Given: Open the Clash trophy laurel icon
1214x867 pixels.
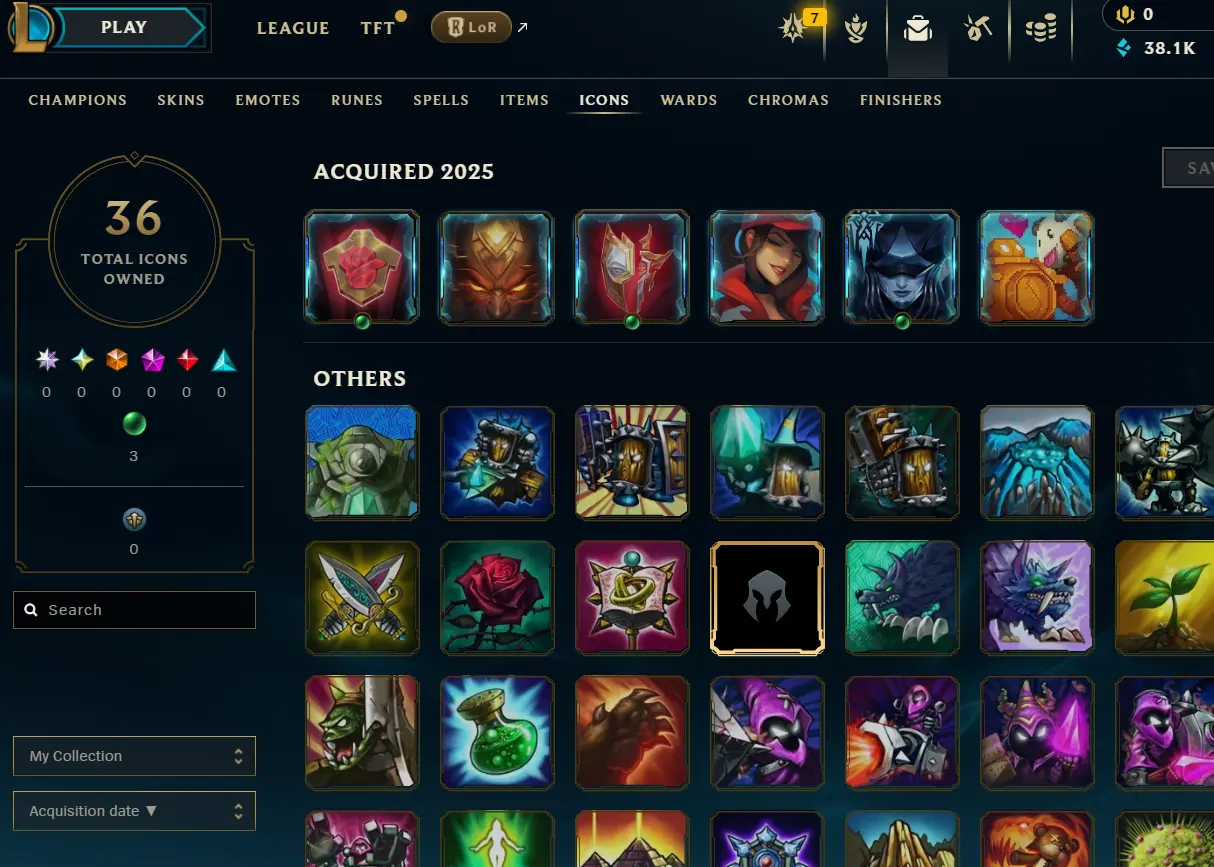Looking at the screenshot, I should pyautogui.click(x=855, y=29).
